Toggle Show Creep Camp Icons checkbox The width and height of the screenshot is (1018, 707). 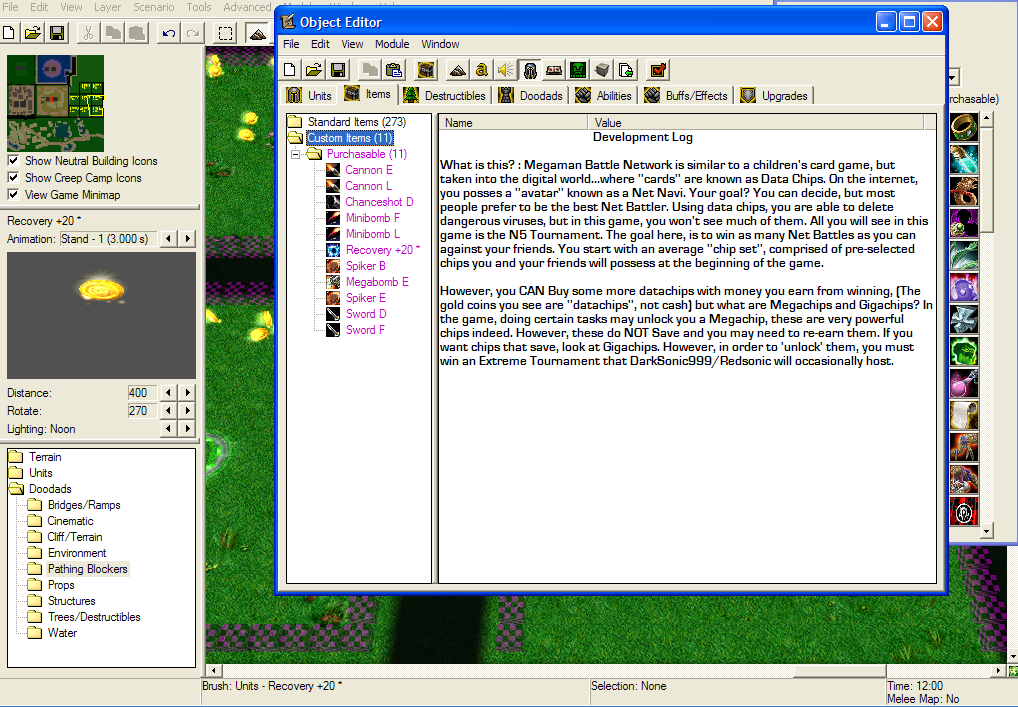click(13, 177)
